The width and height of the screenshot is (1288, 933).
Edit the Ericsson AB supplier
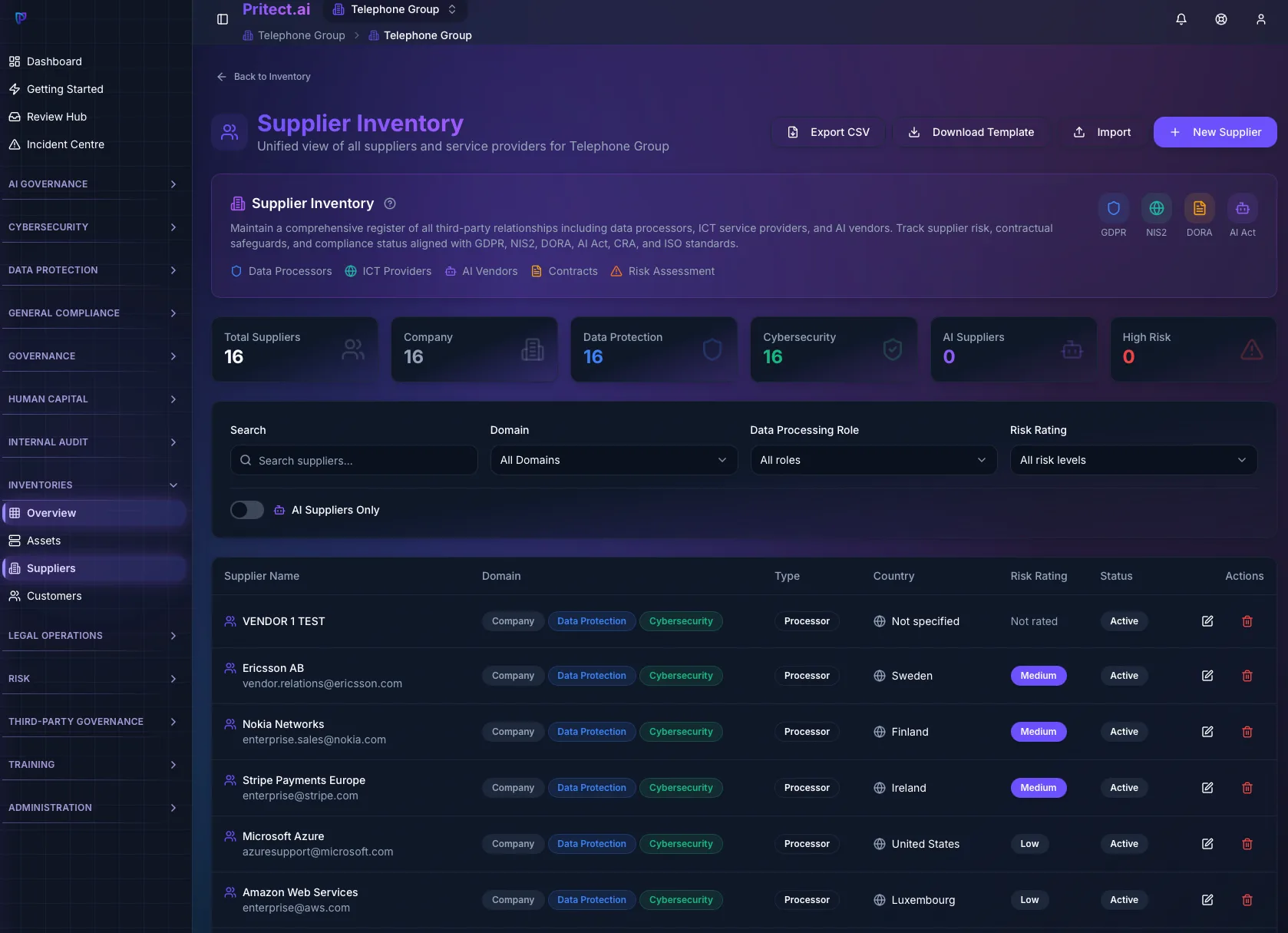click(1207, 676)
